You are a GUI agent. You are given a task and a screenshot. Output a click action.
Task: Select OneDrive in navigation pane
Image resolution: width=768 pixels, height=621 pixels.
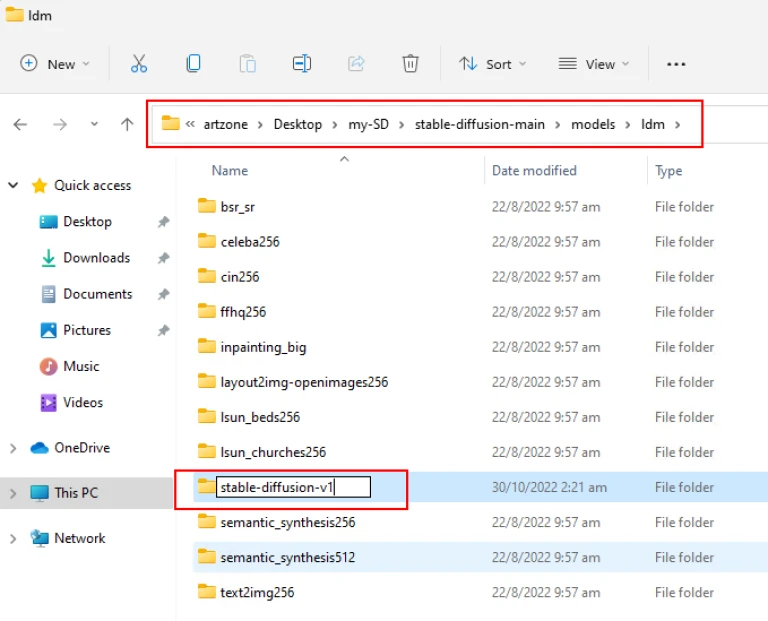[82, 448]
